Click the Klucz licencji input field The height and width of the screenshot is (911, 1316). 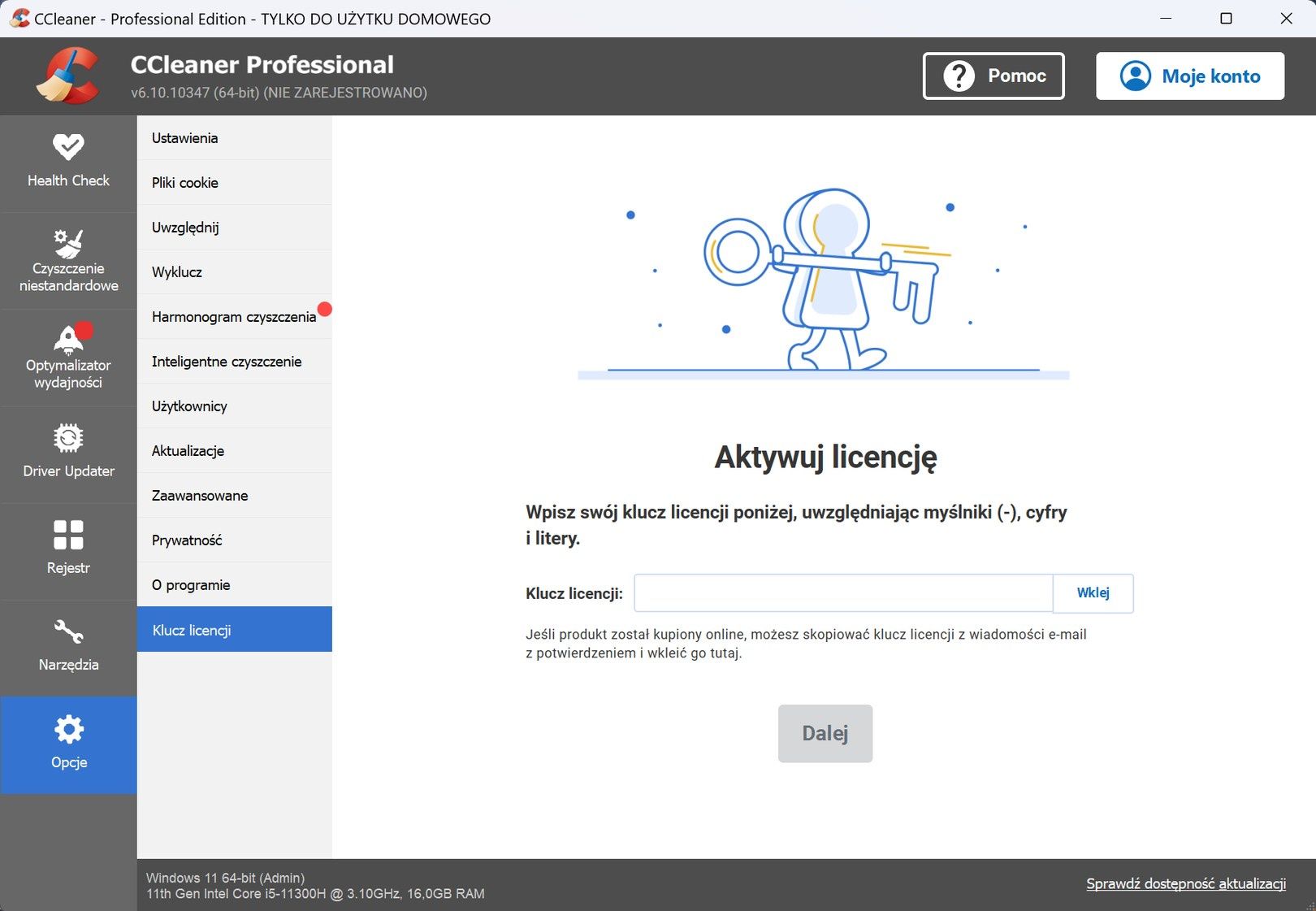click(x=843, y=593)
